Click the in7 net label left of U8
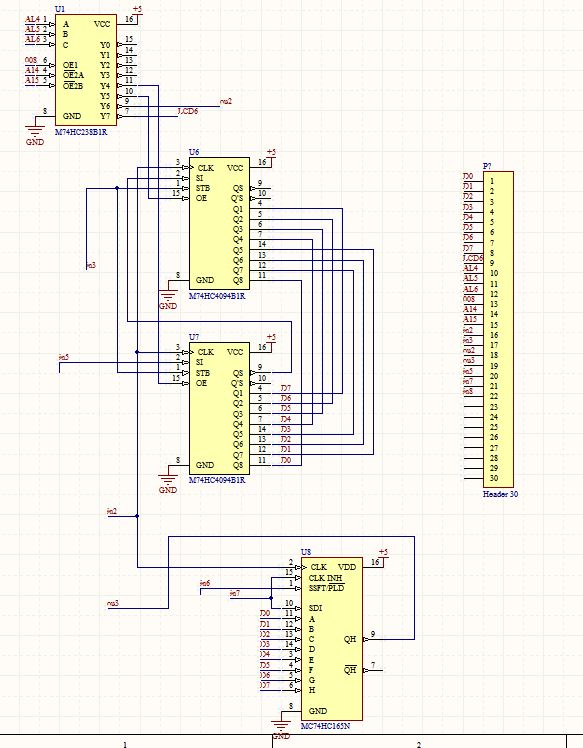Screen dimensions: 583x748 [235, 593]
